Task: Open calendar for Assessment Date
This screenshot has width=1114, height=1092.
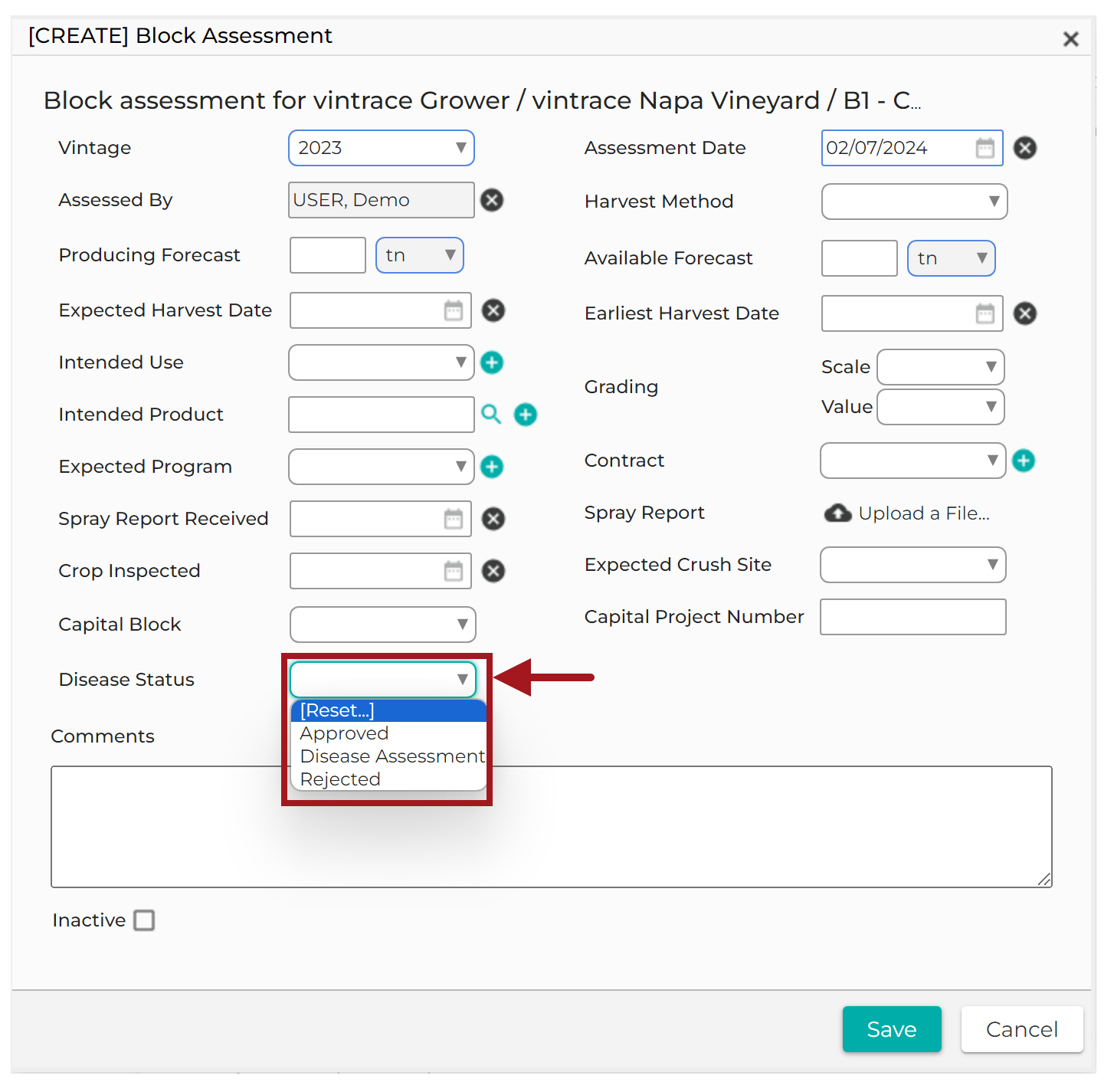Action: [x=985, y=148]
